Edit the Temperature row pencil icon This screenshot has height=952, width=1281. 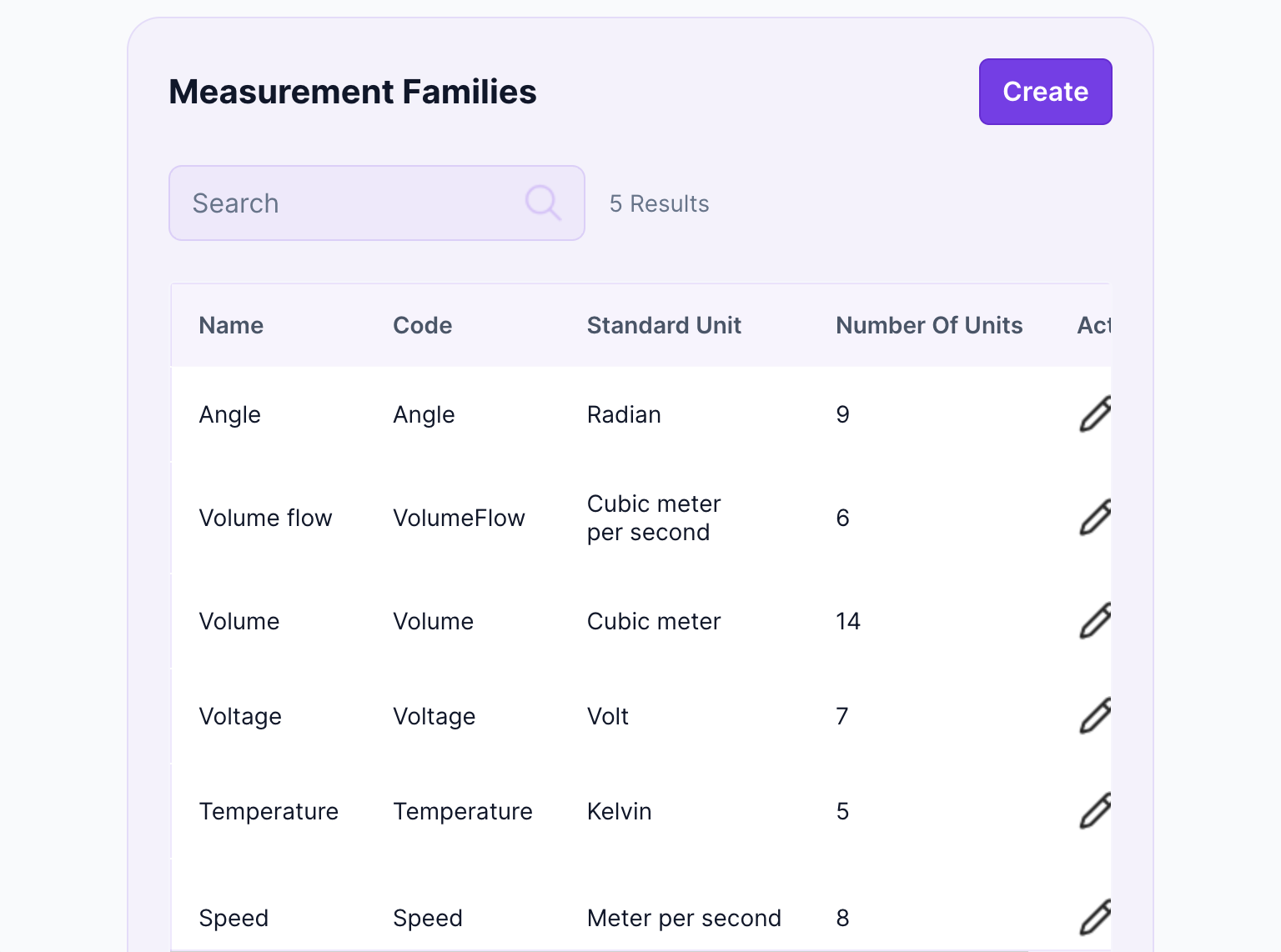click(1095, 811)
